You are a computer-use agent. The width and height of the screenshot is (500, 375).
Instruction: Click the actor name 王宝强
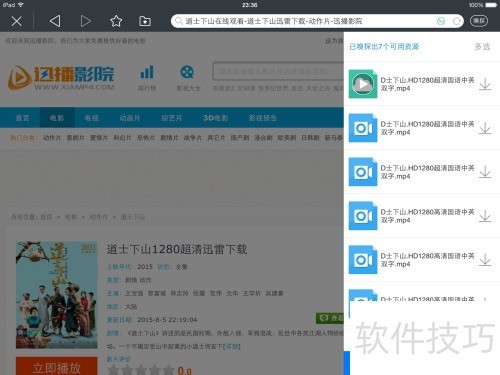pos(134,293)
